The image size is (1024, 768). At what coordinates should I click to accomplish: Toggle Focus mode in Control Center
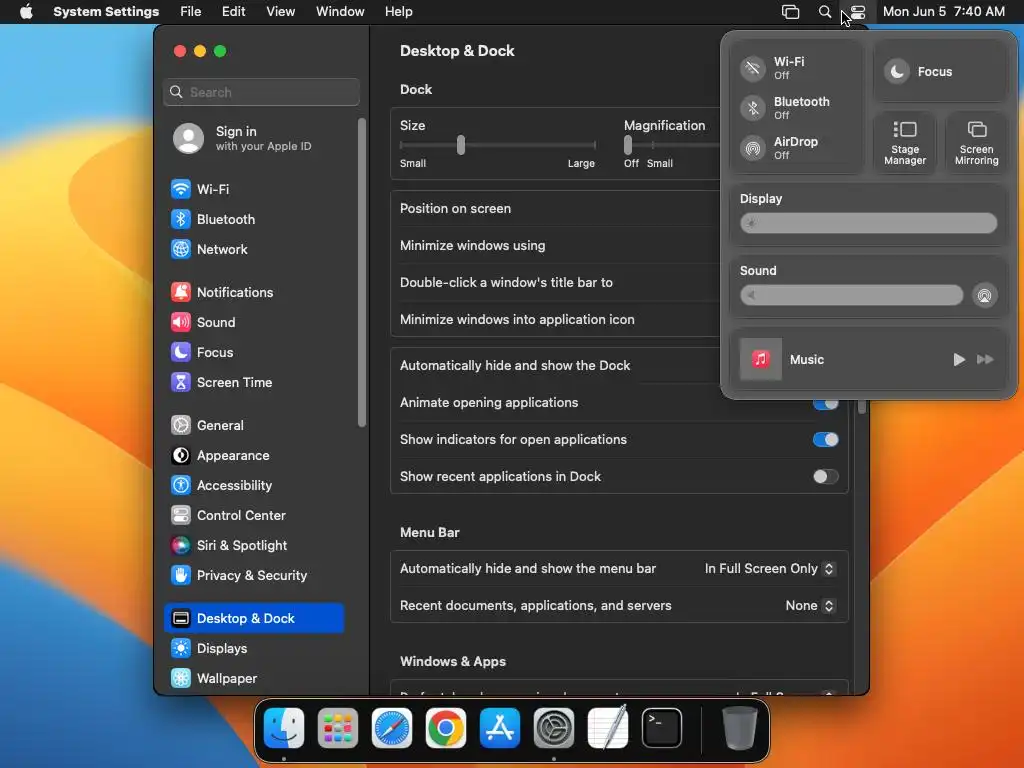tap(897, 72)
